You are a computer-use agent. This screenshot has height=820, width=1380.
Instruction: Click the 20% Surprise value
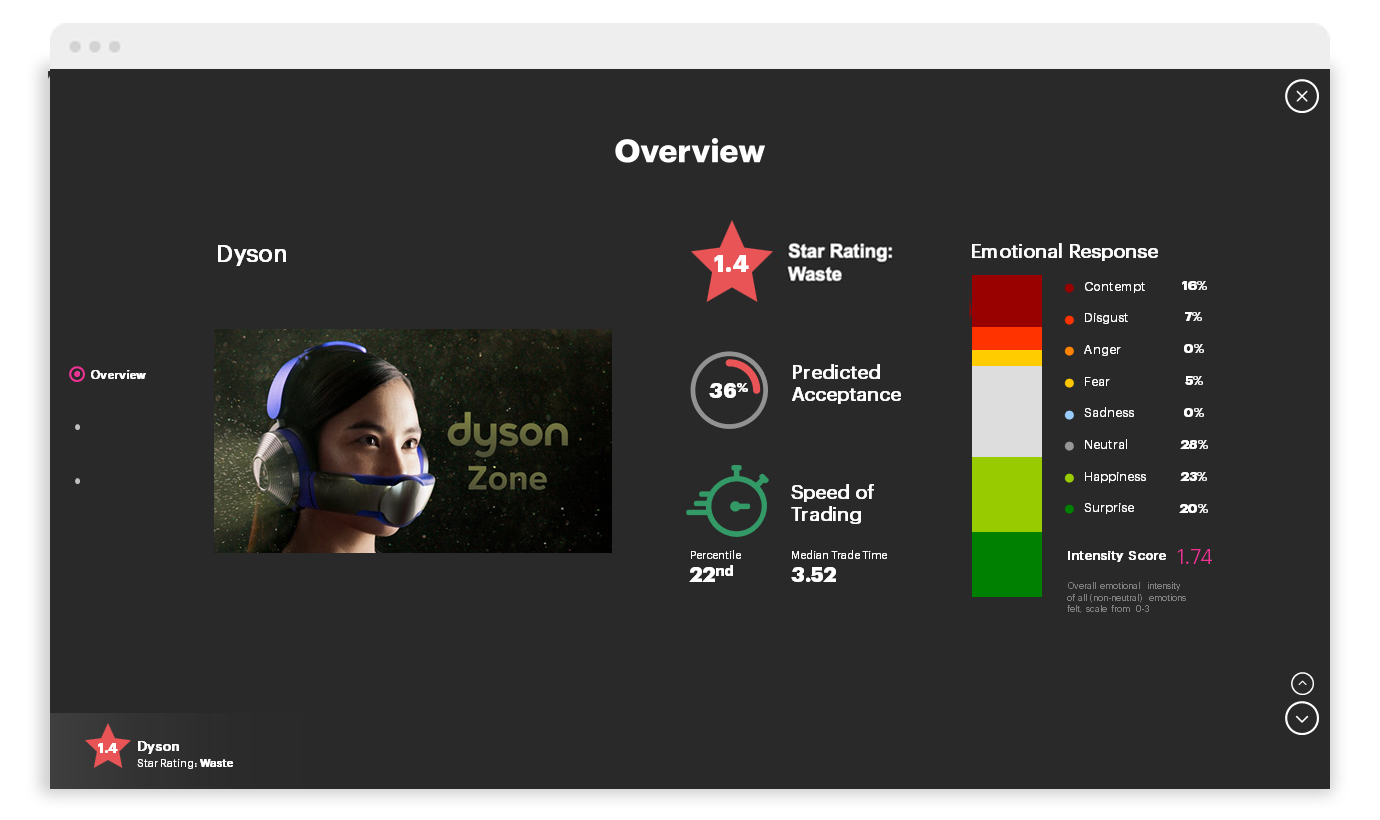pyautogui.click(x=1194, y=509)
